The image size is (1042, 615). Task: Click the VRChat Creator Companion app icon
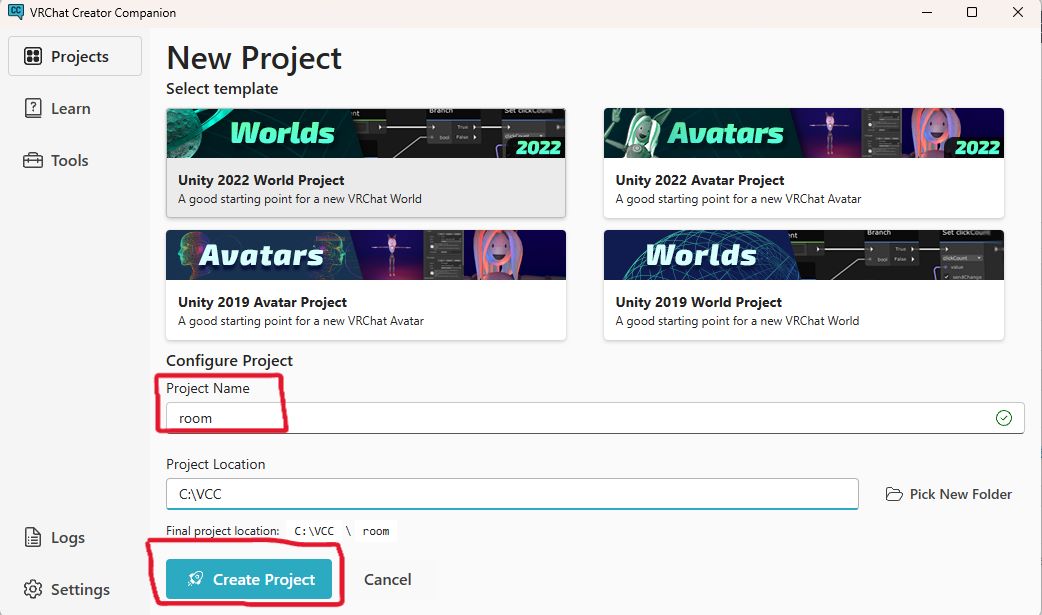[15, 12]
